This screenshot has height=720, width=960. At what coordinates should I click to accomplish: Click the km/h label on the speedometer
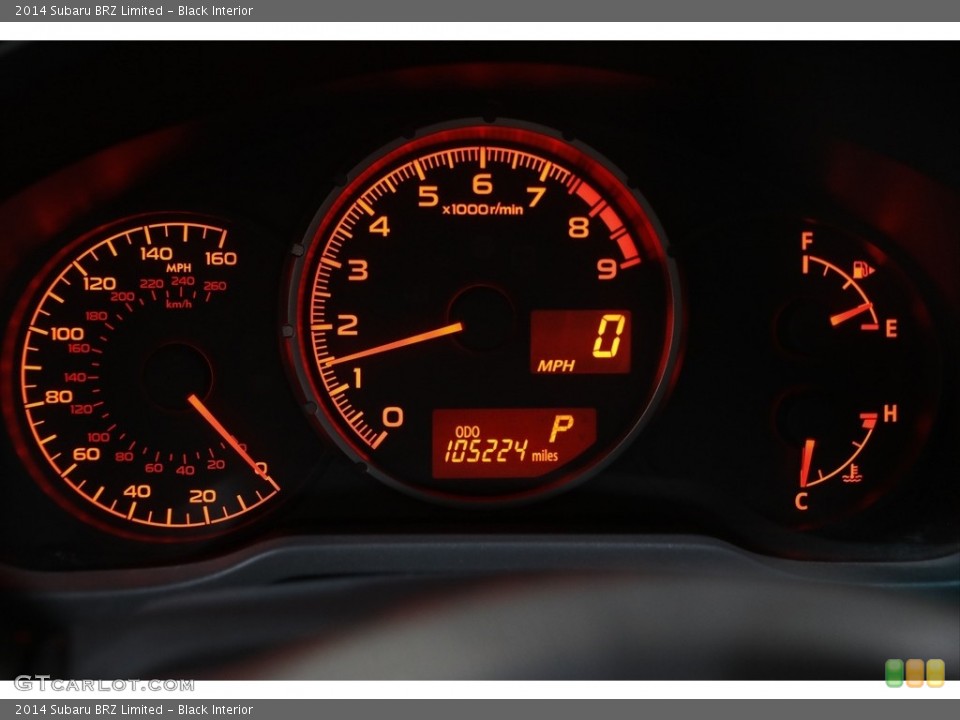pos(179,304)
